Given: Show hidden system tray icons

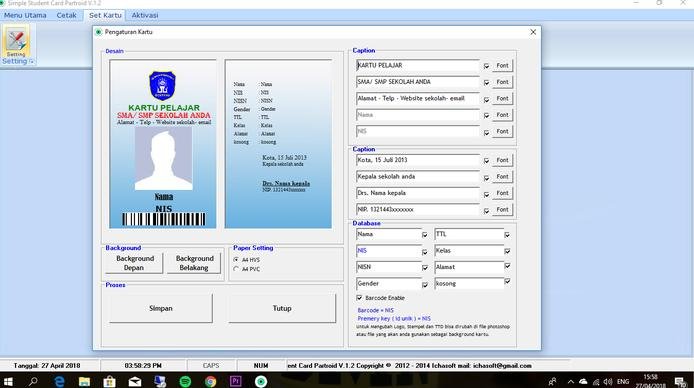Looking at the screenshot, I should coord(571,381).
